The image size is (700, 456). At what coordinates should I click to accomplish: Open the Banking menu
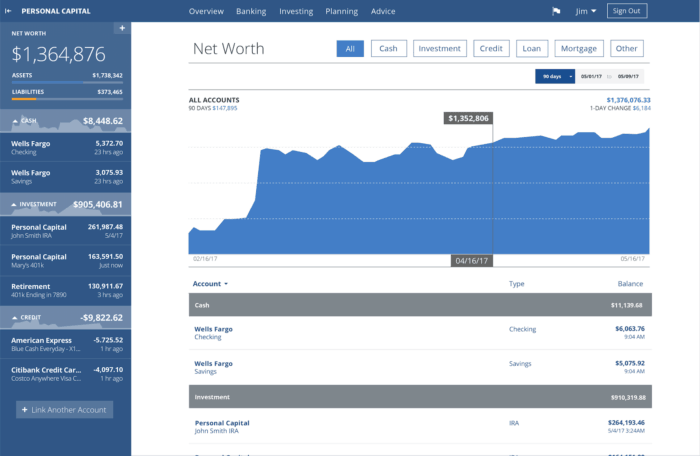click(x=251, y=11)
